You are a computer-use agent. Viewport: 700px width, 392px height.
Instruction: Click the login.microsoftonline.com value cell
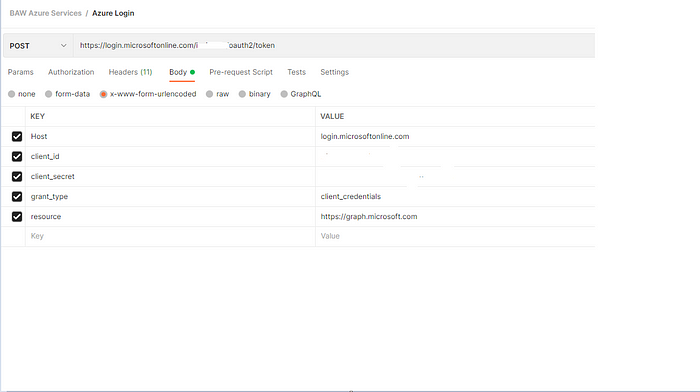[455, 137]
